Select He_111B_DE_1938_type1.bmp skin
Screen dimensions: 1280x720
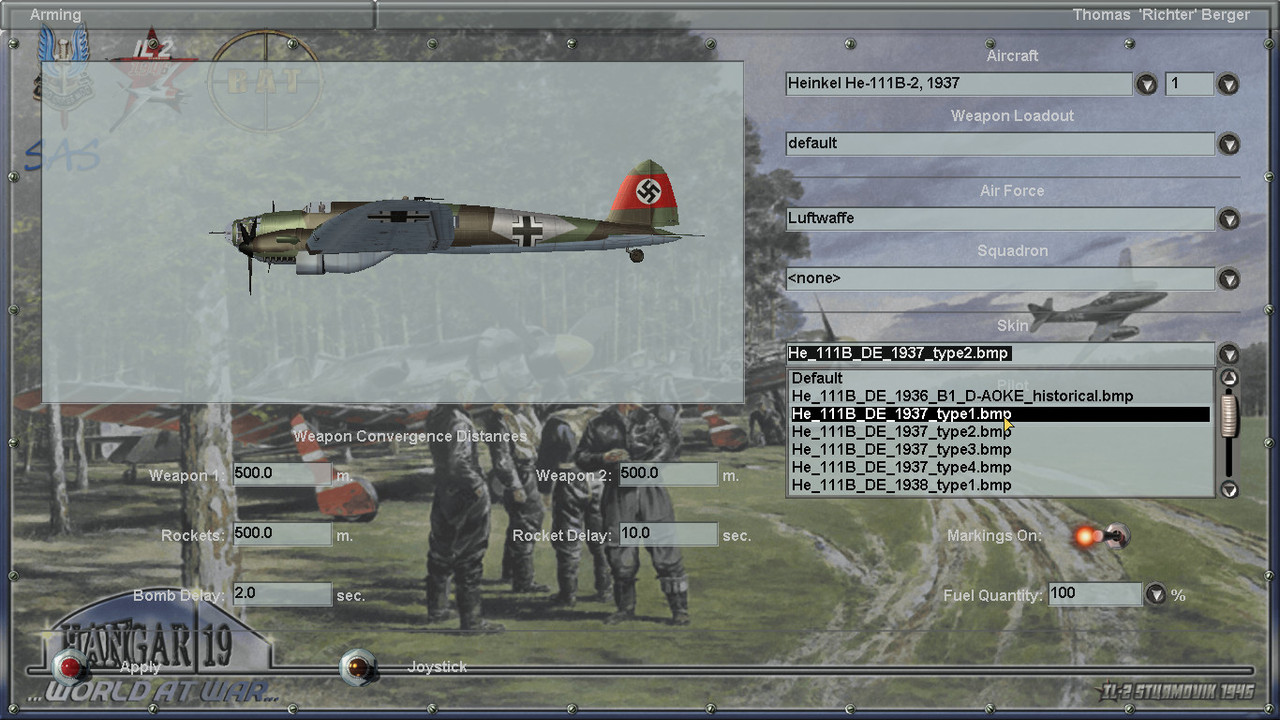[1000, 485]
